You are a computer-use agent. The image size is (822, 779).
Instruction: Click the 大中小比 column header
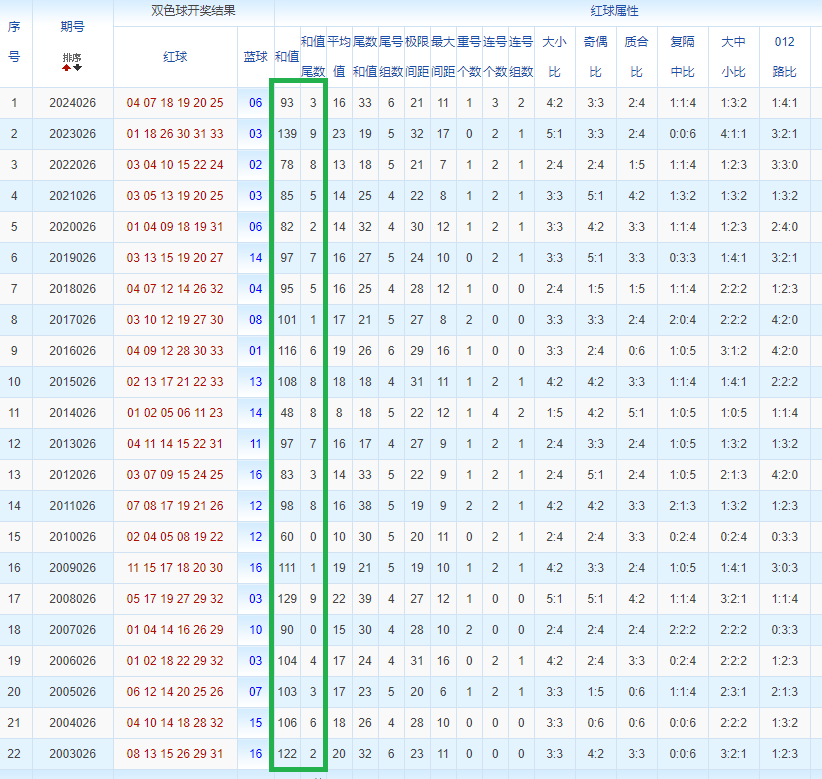tap(733, 57)
